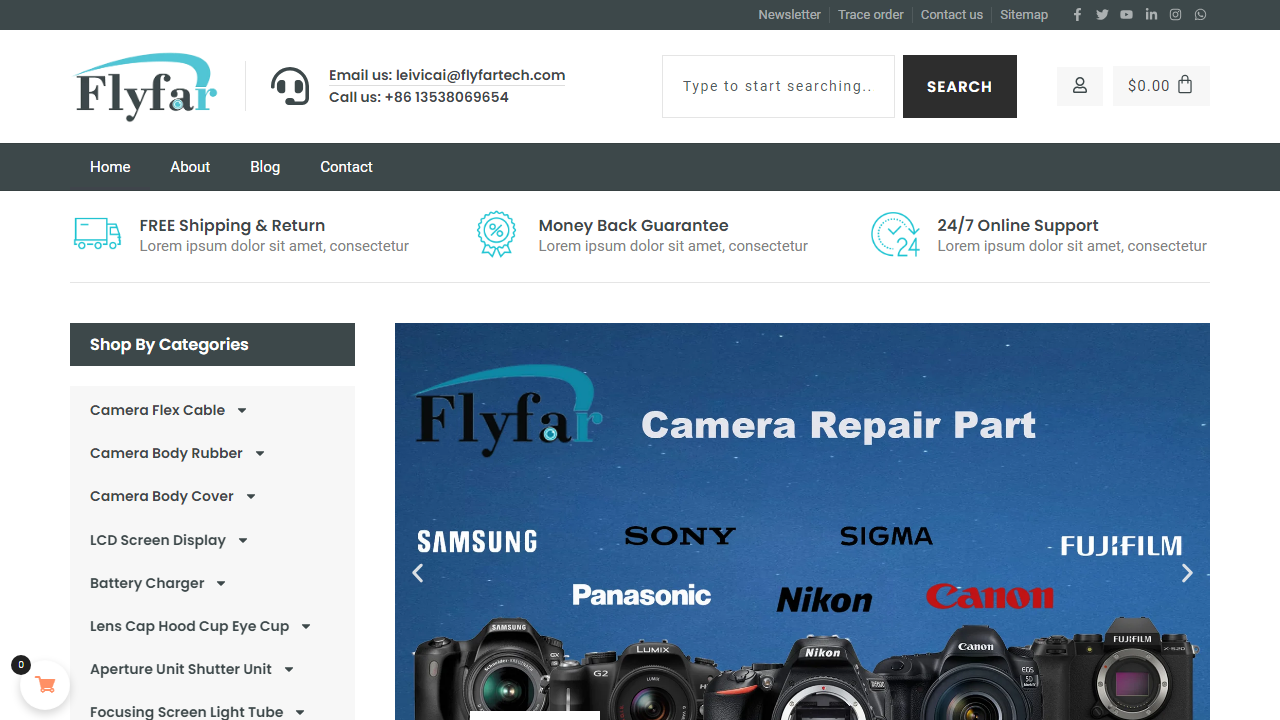Click the Trace order link

click(871, 15)
